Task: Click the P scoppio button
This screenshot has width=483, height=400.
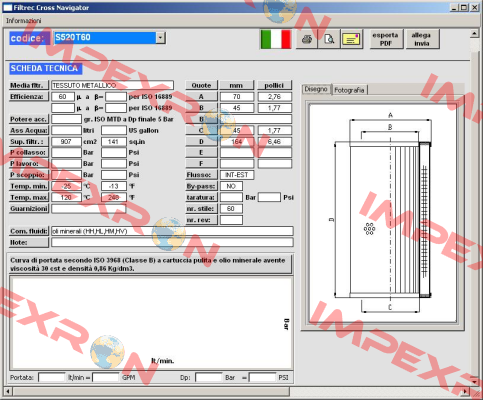Action: pyautogui.click(x=29, y=175)
